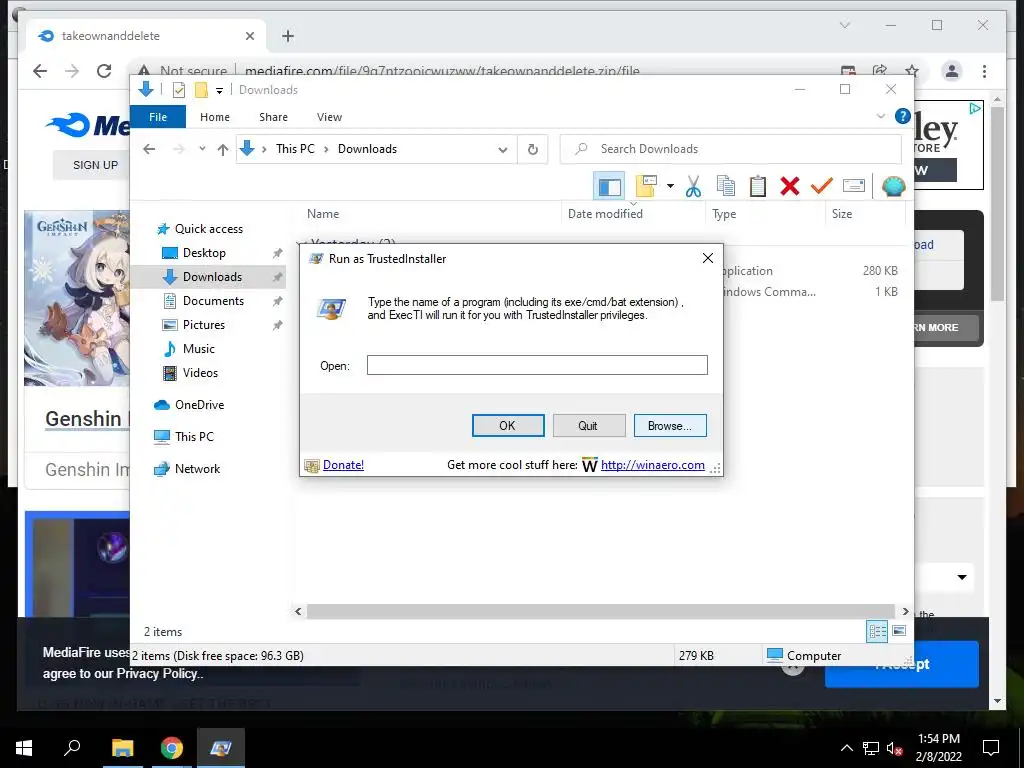
Task: Click the Copy icon in Explorer toolbar
Action: click(x=726, y=186)
